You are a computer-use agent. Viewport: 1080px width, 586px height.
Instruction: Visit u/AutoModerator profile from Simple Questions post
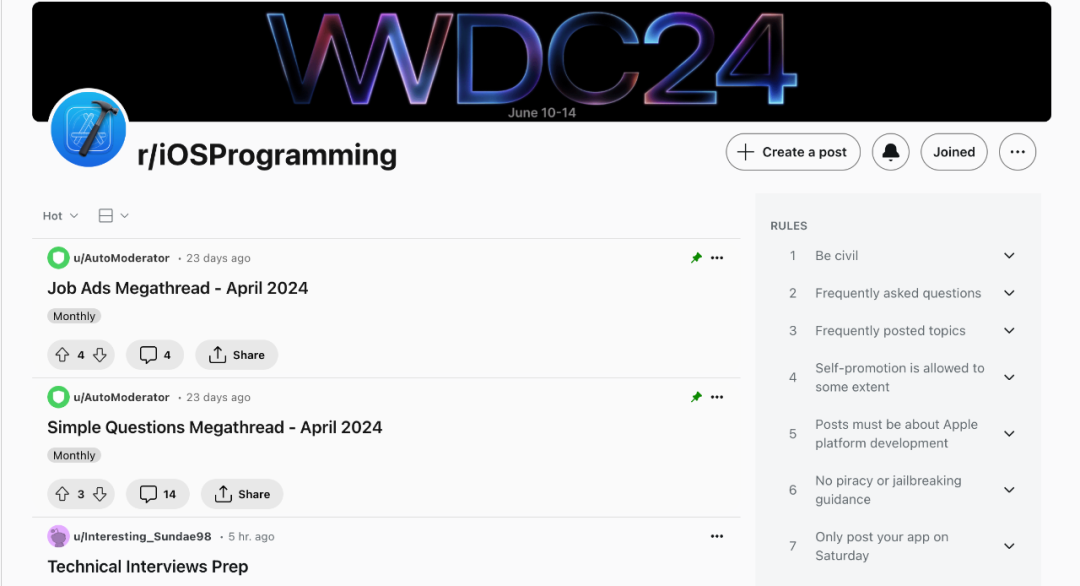(121, 397)
